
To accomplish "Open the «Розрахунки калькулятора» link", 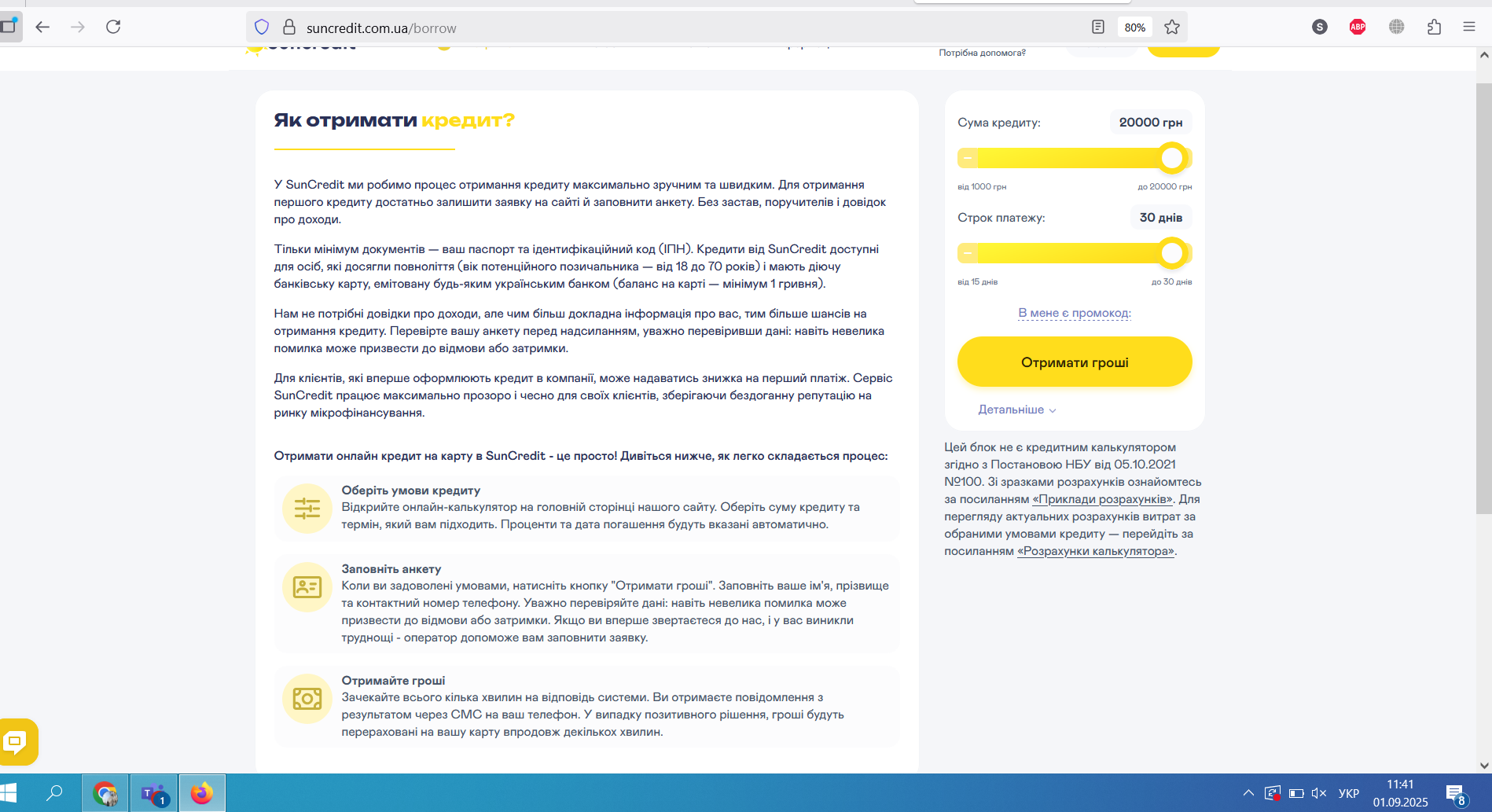I will click(x=1097, y=551).
